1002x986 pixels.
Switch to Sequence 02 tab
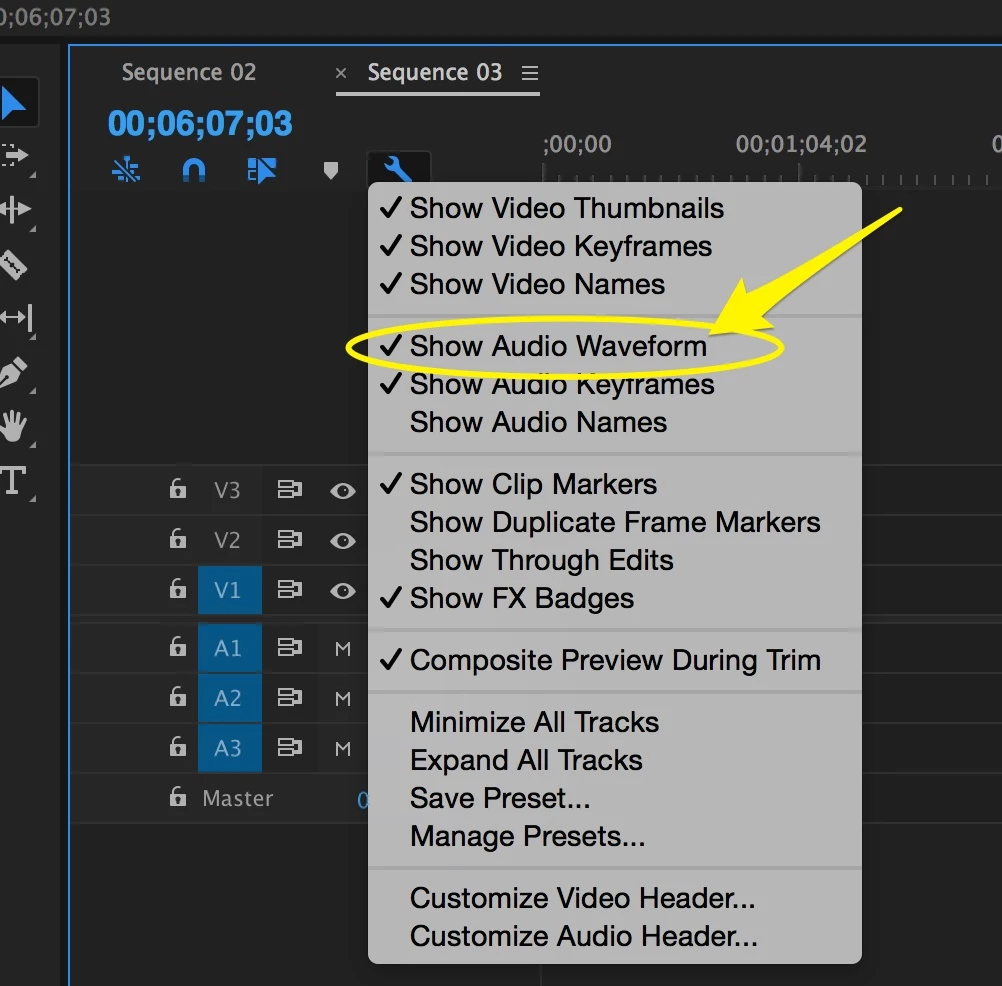point(189,72)
